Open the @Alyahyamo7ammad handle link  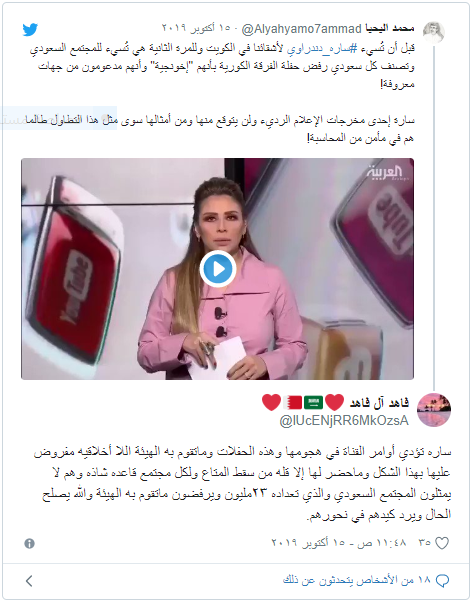[x=302, y=29]
